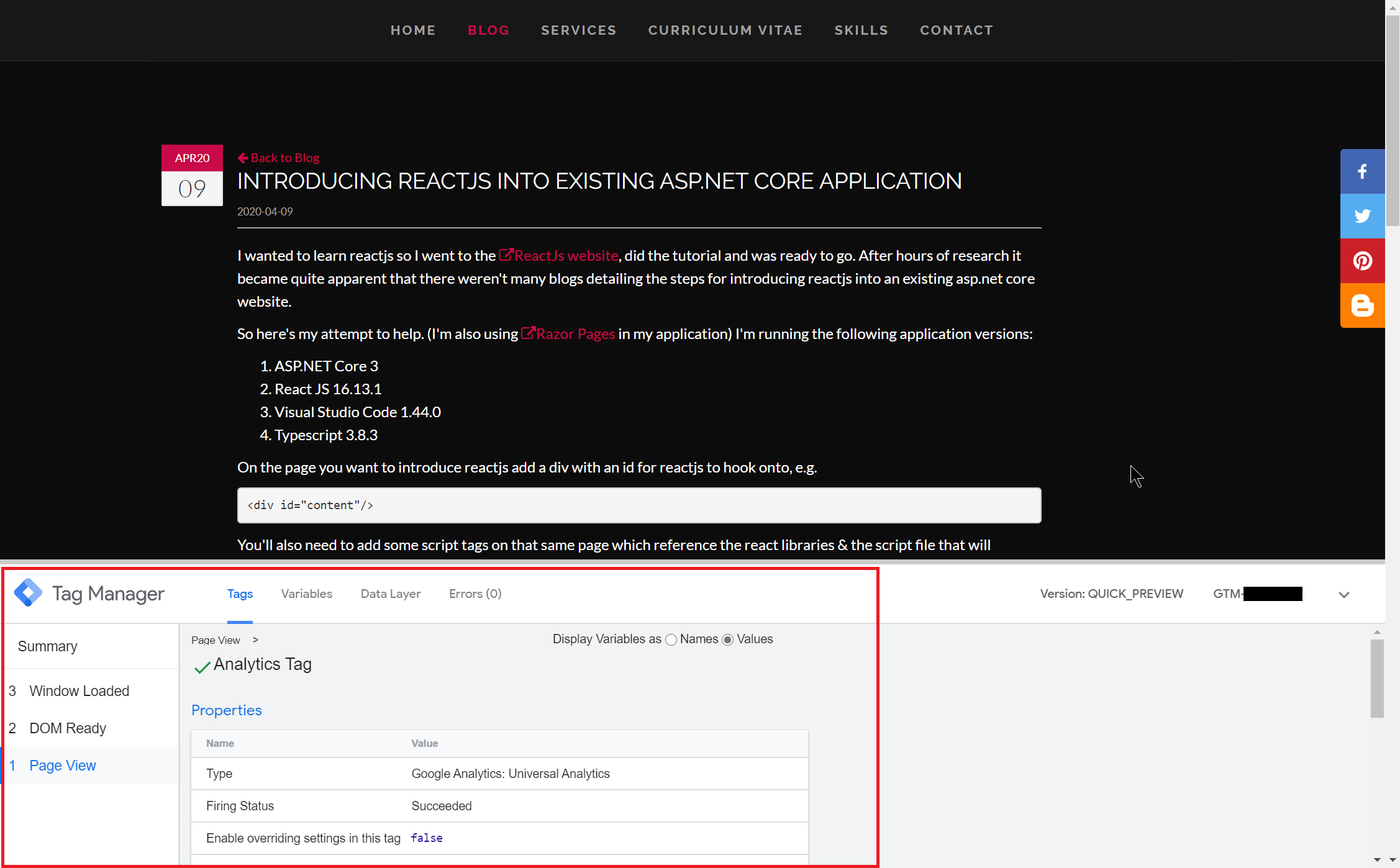The image size is (1400, 868).
Task: Click the false override setting value
Action: tap(427, 838)
